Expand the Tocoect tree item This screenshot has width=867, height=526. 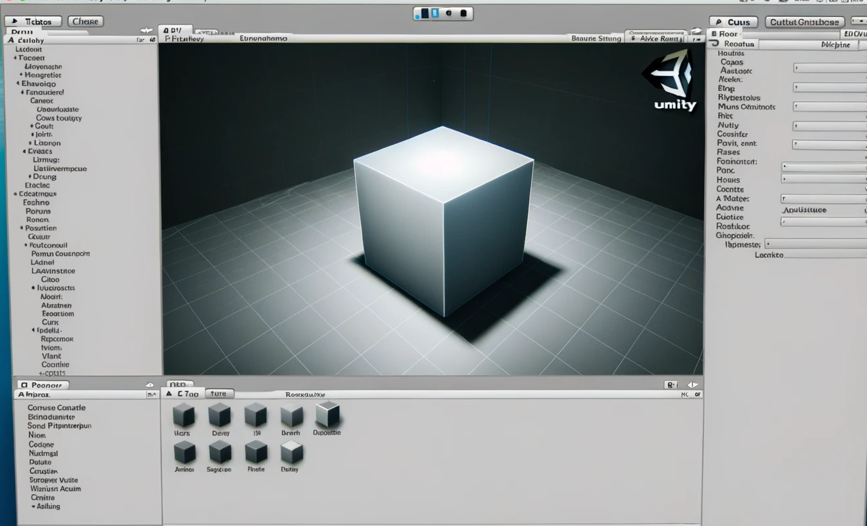(x=15, y=58)
